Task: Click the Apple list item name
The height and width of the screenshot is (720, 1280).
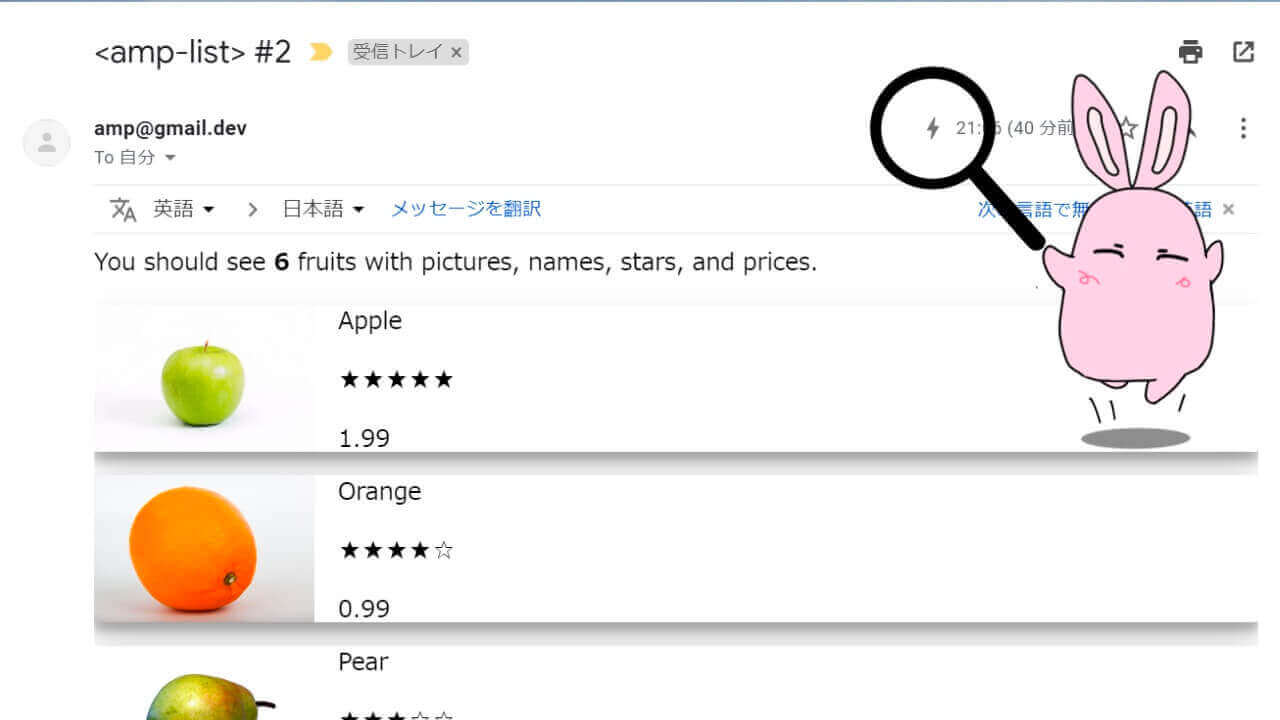Action: [x=370, y=321]
